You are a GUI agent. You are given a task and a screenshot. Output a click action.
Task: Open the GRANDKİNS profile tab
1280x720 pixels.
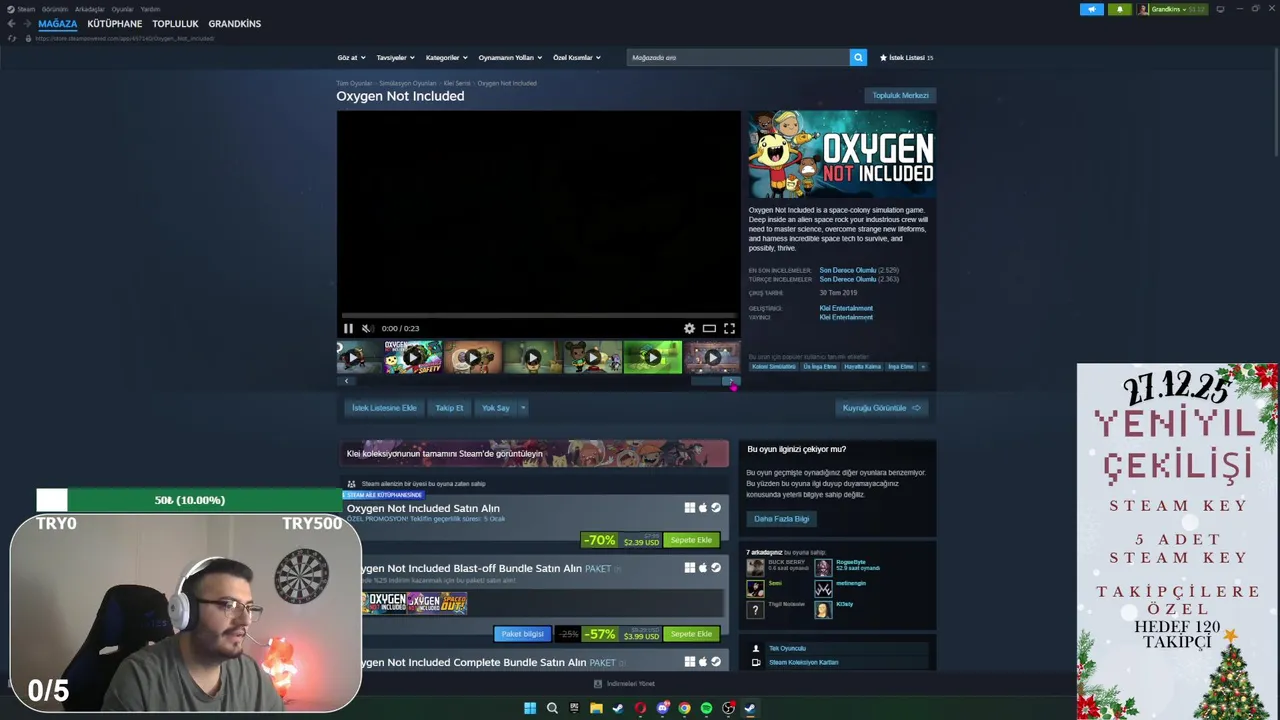[x=234, y=23]
